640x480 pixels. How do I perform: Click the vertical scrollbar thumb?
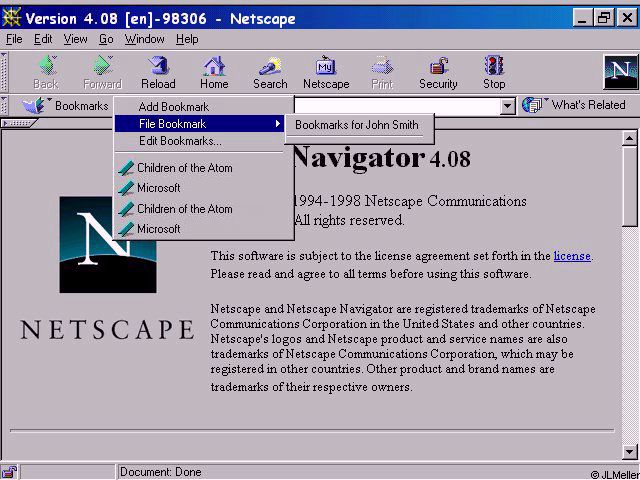tap(629, 186)
